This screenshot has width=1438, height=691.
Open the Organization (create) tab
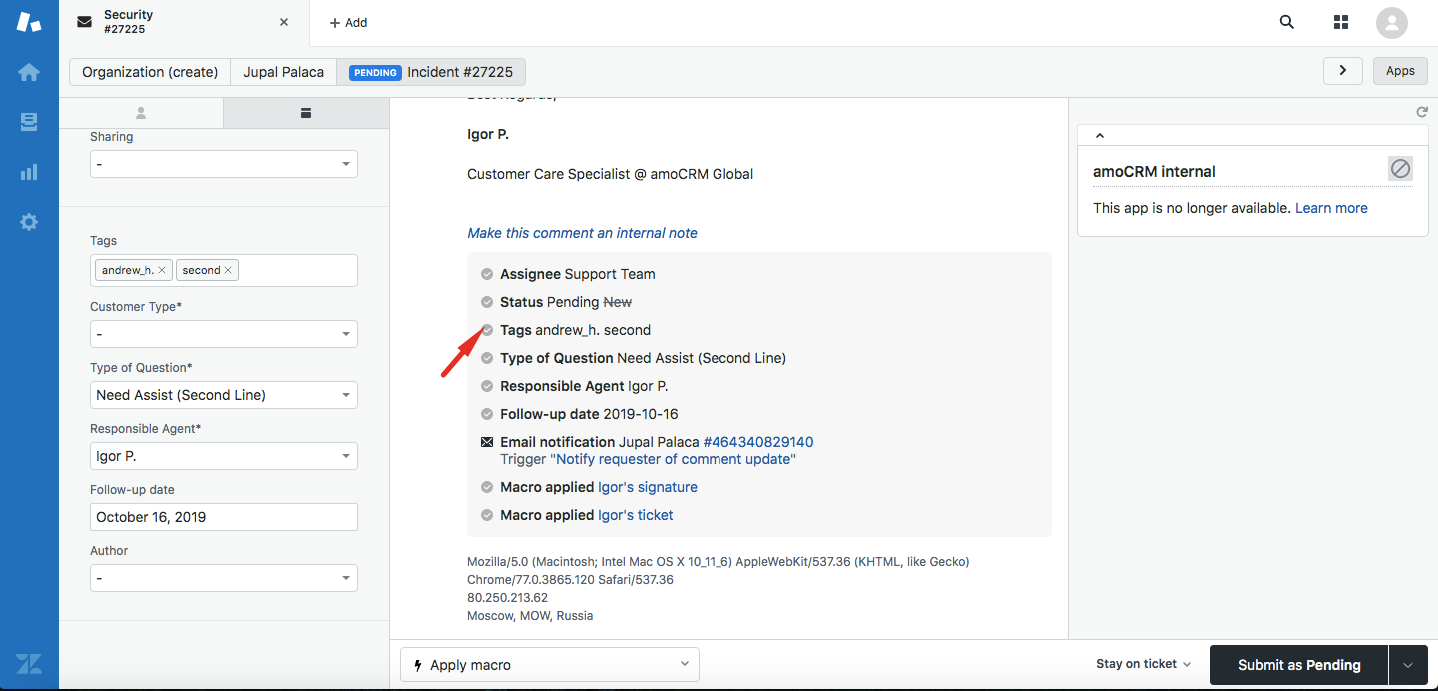point(150,72)
